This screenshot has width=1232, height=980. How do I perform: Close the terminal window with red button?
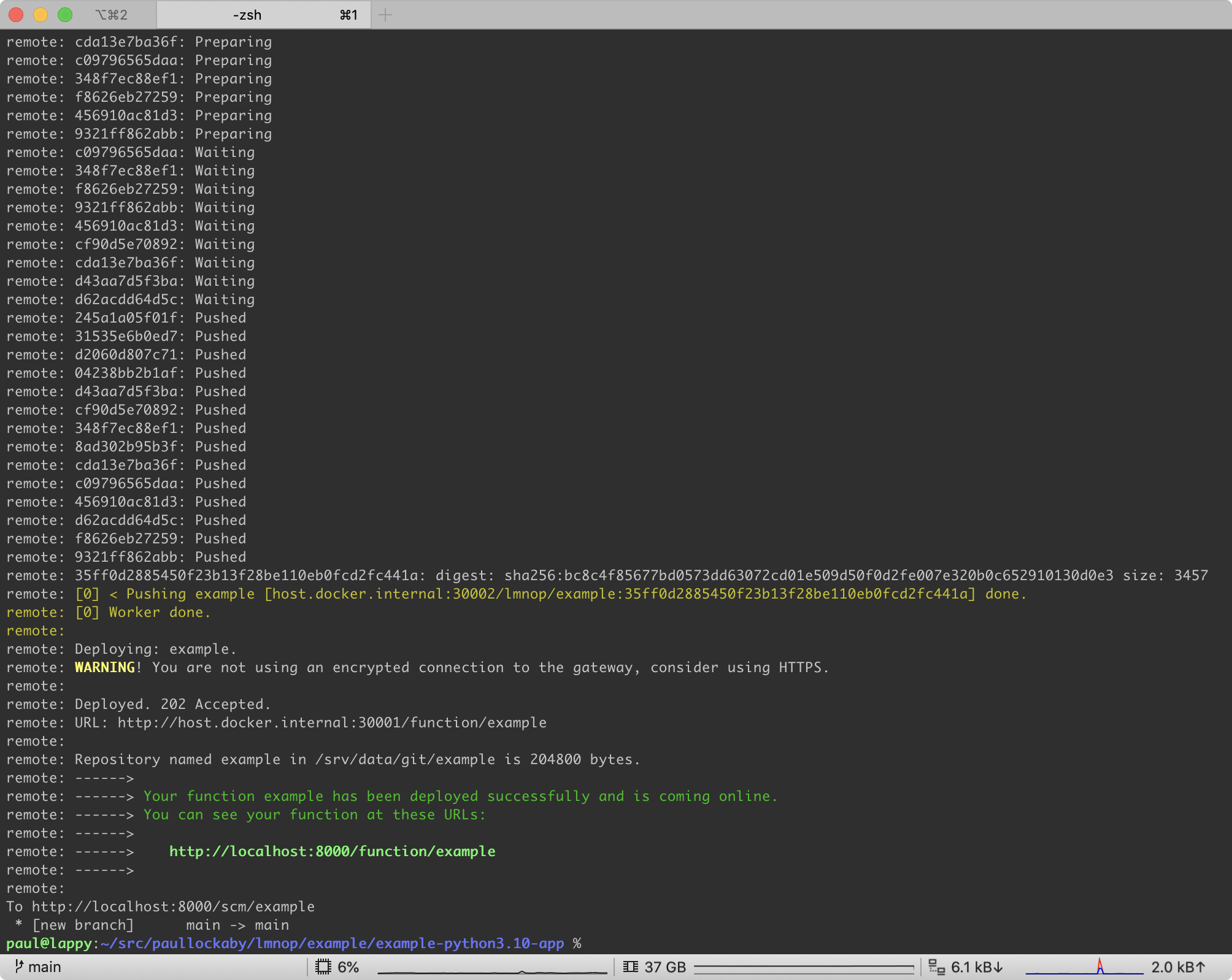pos(17,15)
